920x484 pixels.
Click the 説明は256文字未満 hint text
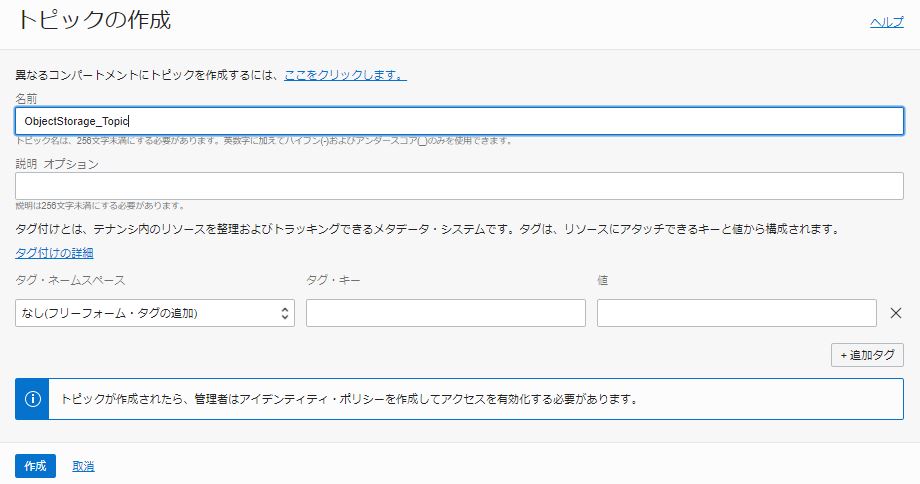(x=100, y=206)
